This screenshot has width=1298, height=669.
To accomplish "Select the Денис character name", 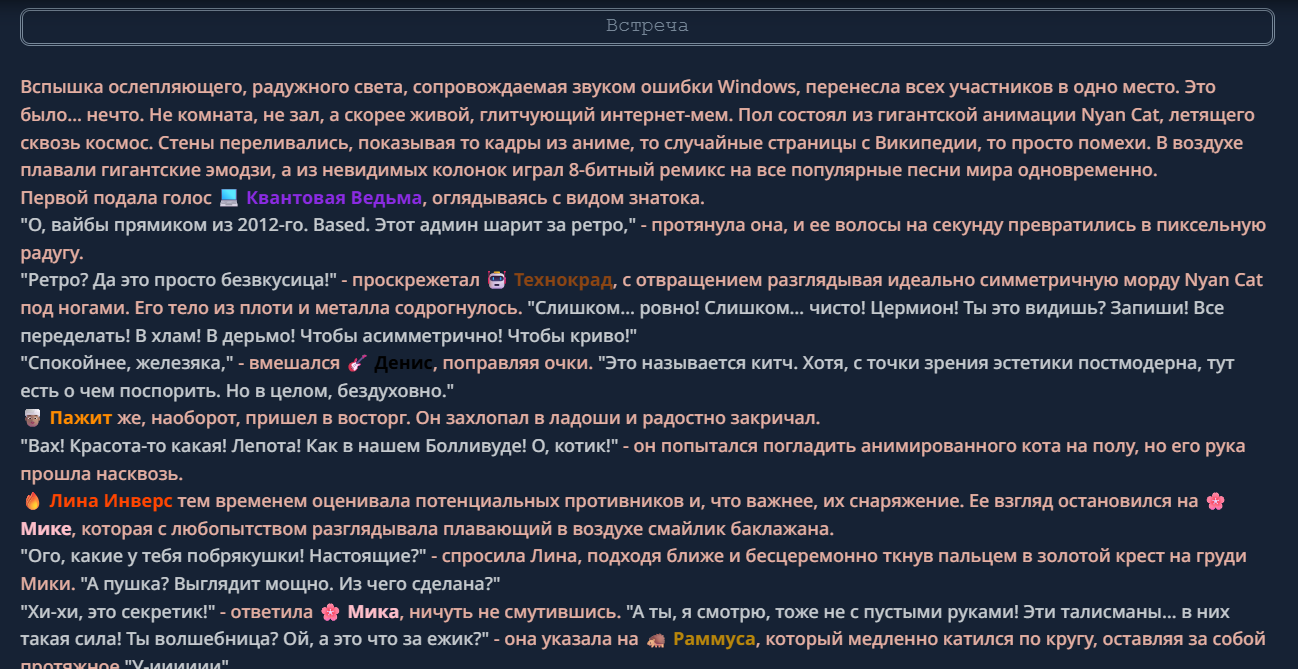I will [x=404, y=363].
